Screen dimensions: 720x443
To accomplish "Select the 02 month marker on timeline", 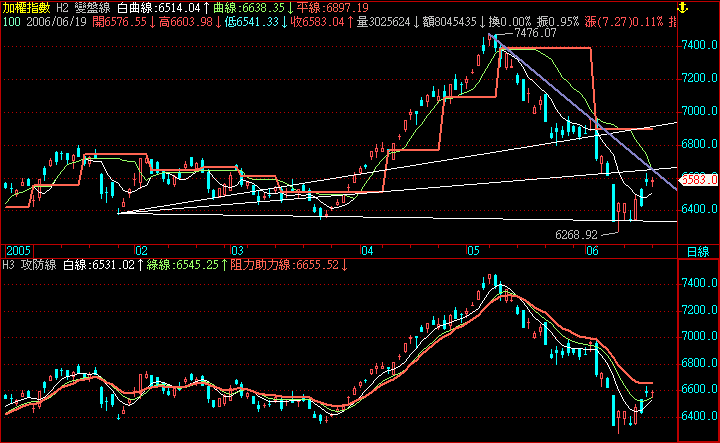I will (x=141, y=251).
